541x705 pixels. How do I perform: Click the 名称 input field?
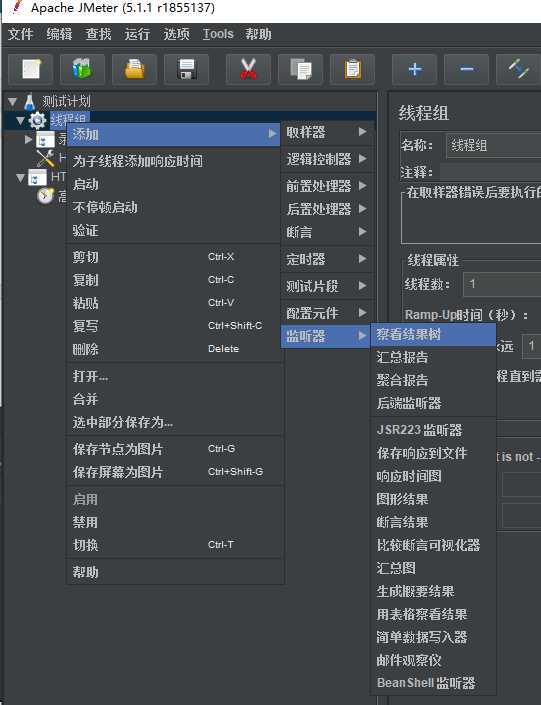tap(493, 145)
